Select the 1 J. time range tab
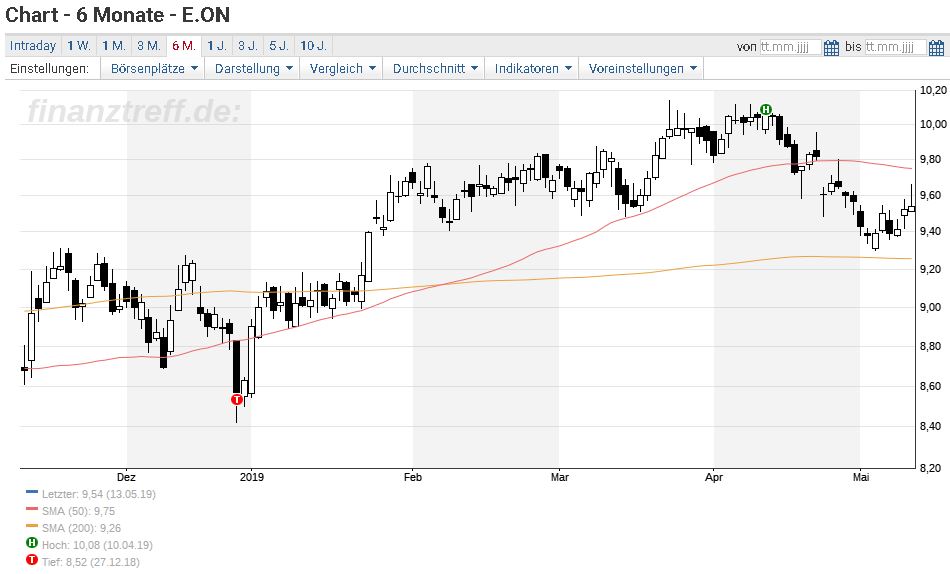 [x=216, y=46]
